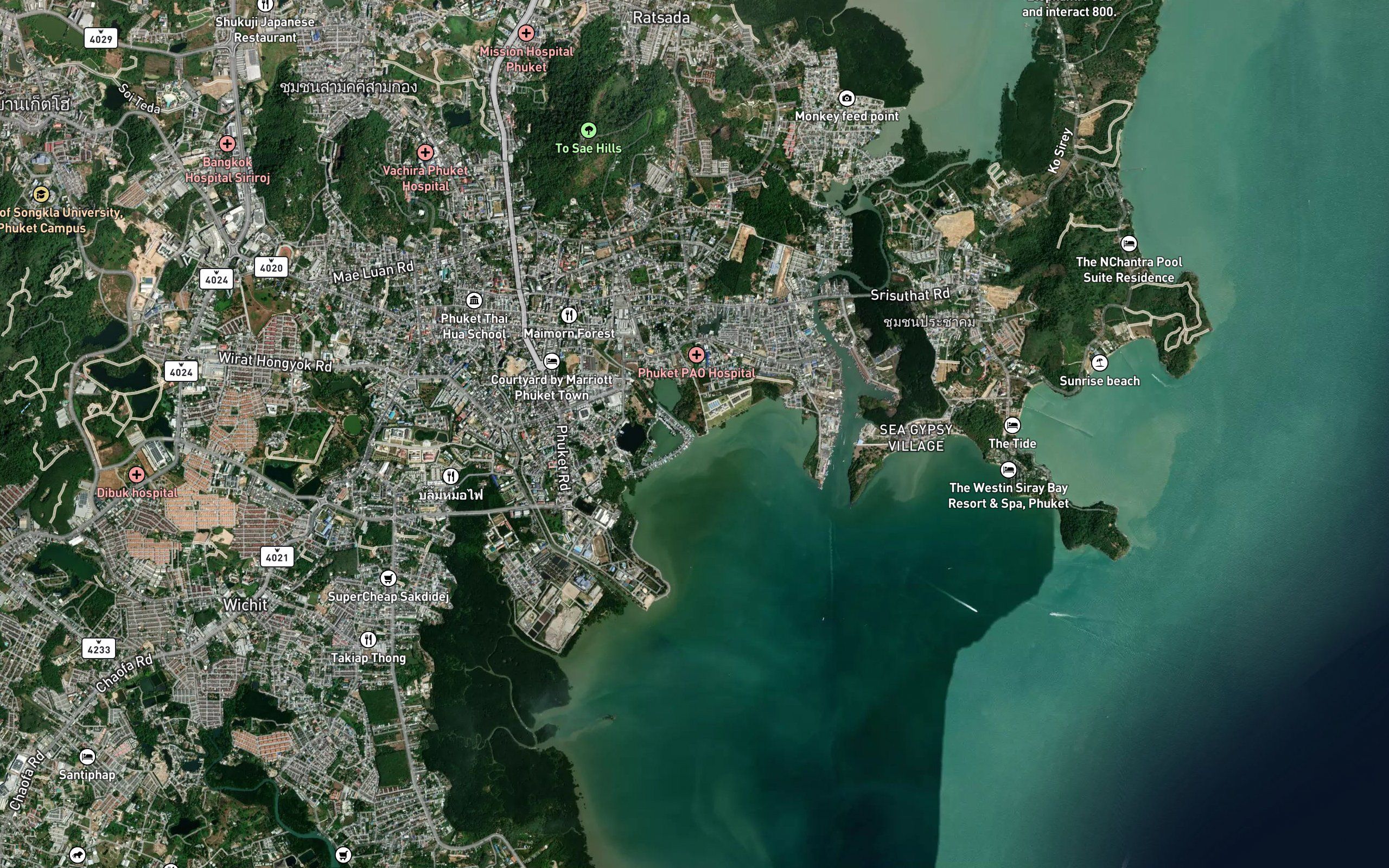Open the Phuket Thai Hua School museum icon

pyautogui.click(x=474, y=300)
